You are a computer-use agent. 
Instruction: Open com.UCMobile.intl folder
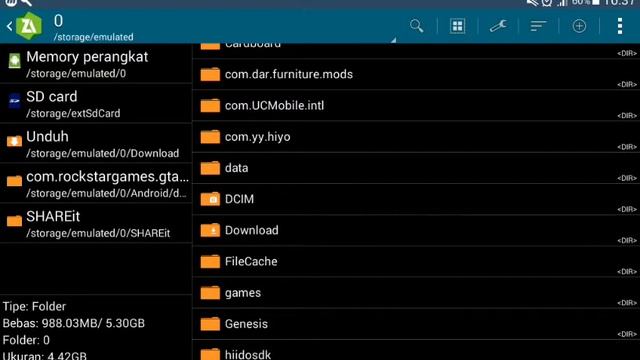(x=416, y=106)
